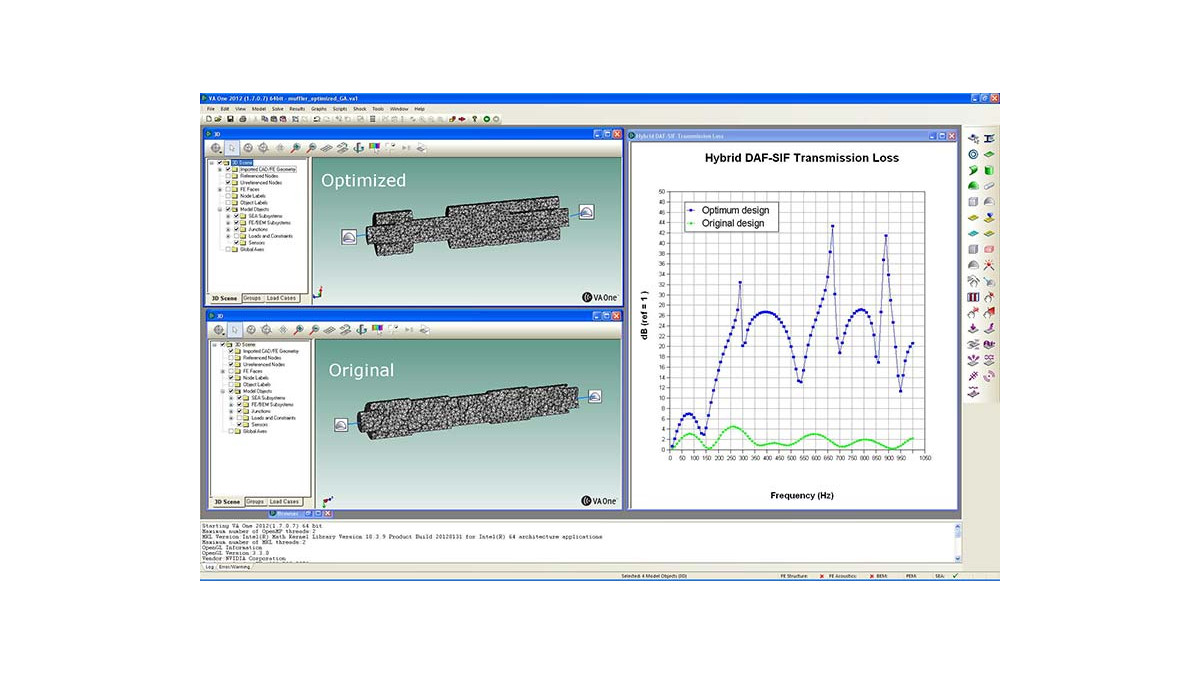The height and width of the screenshot is (675, 1200).
Task: Click the green cylinder icon in right palette
Action: [989, 170]
